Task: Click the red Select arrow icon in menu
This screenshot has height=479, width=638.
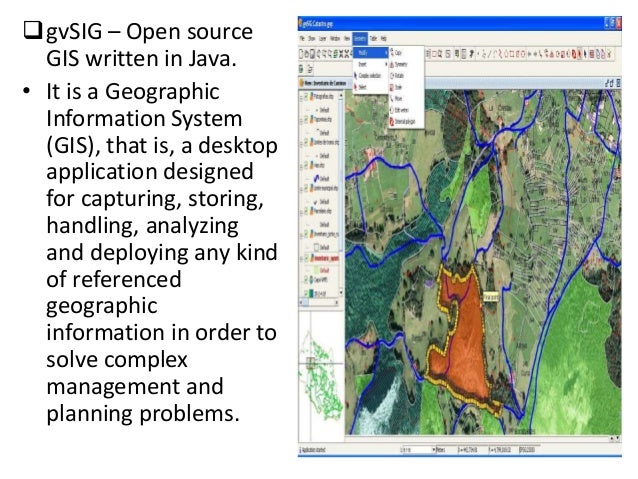Action: (x=356, y=87)
